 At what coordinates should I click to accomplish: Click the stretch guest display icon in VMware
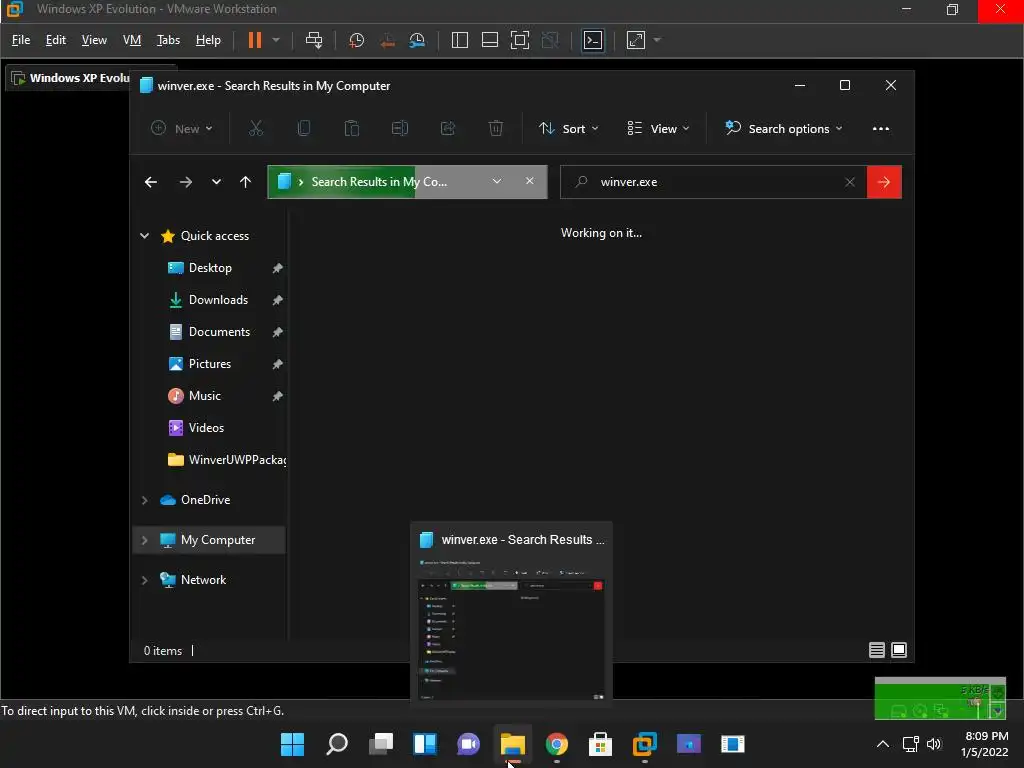pyautogui.click(x=636, y=40)
